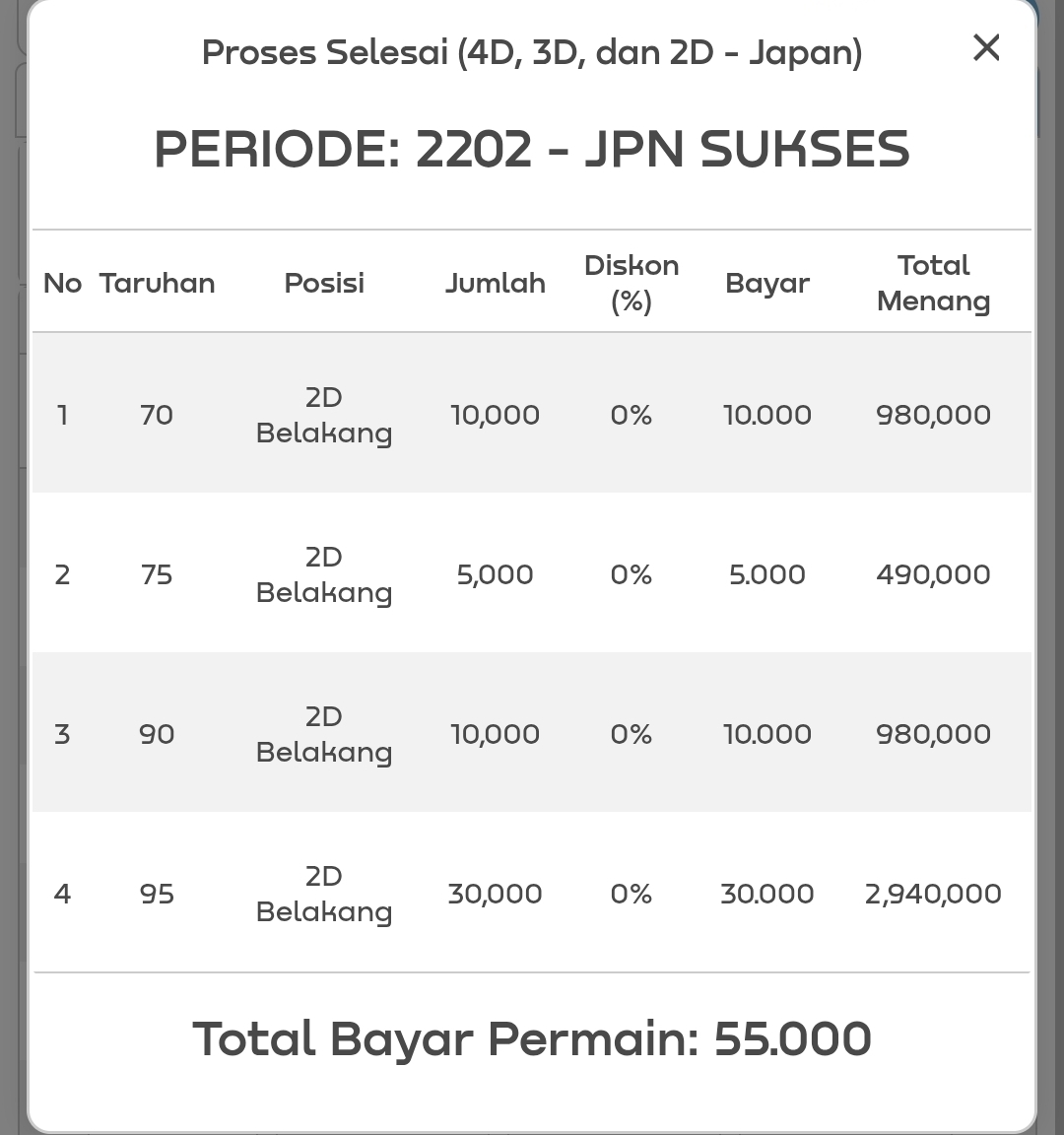Click the Taruhan column header

(x=157, y=283)
